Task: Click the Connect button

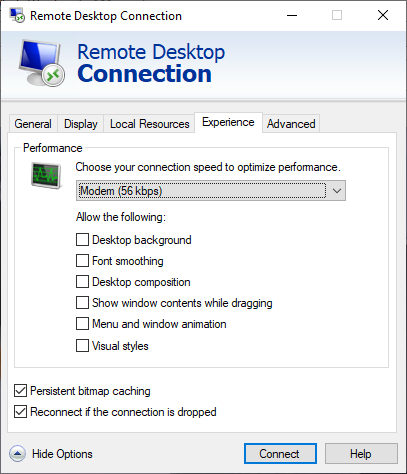Action: point(280,454)
